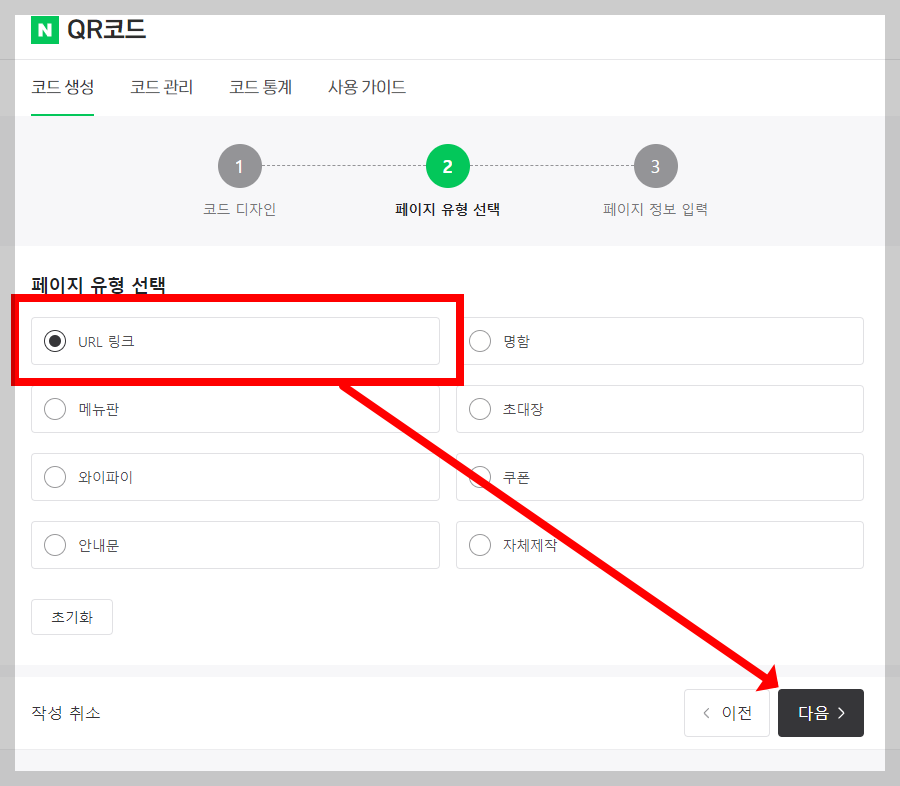Click the green Naver N logo
Viewport: 900px width, 786px height.
pos(45,29)
